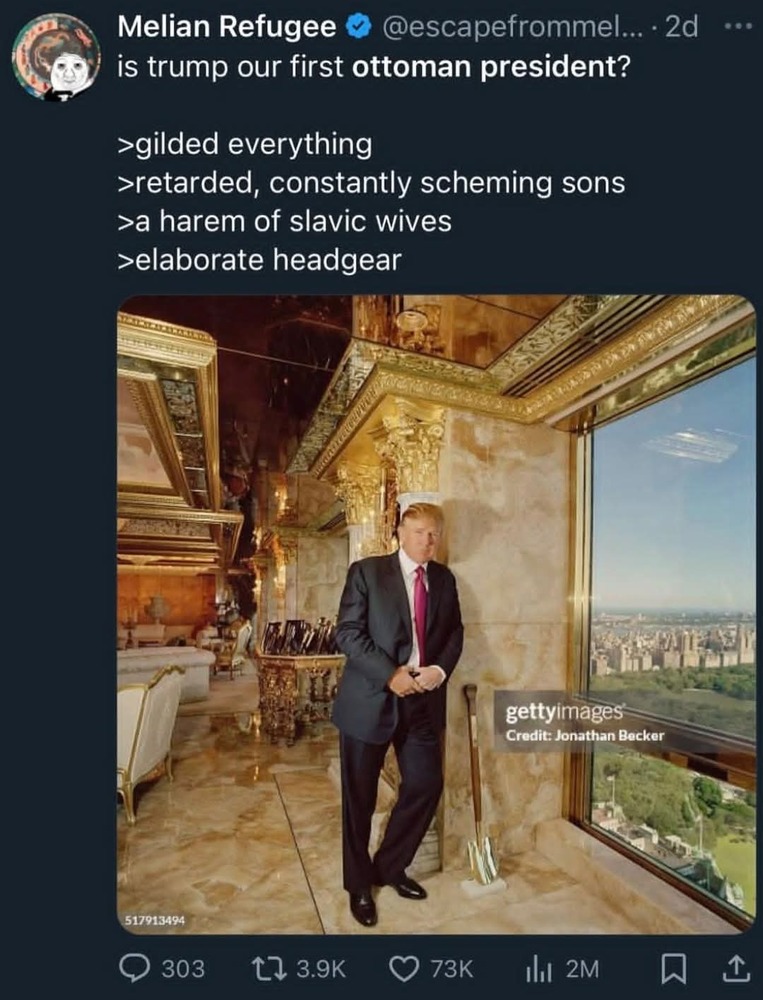Click the 73K likes count
This screenshot has height=1000, width=763.
click(452, 968)
